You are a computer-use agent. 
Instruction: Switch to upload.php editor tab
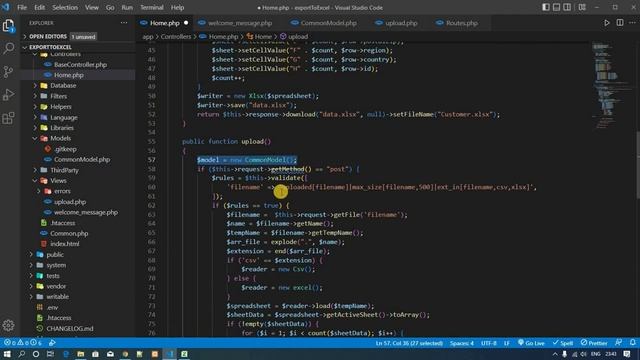401,23
